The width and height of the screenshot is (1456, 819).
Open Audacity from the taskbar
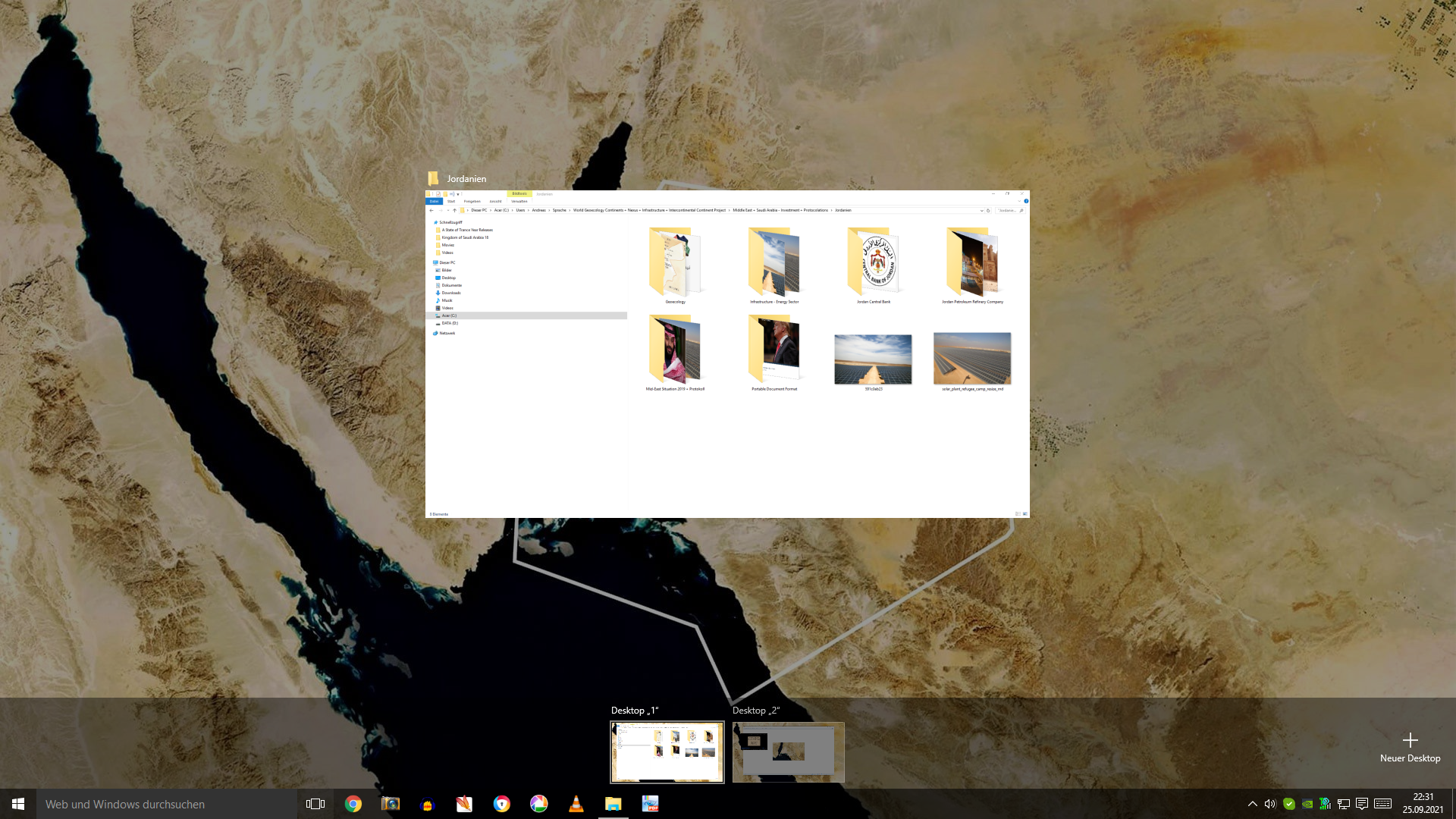(427, 804)
